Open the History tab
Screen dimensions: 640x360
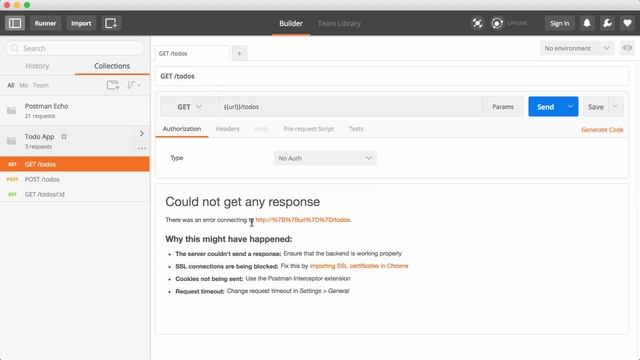37,66
